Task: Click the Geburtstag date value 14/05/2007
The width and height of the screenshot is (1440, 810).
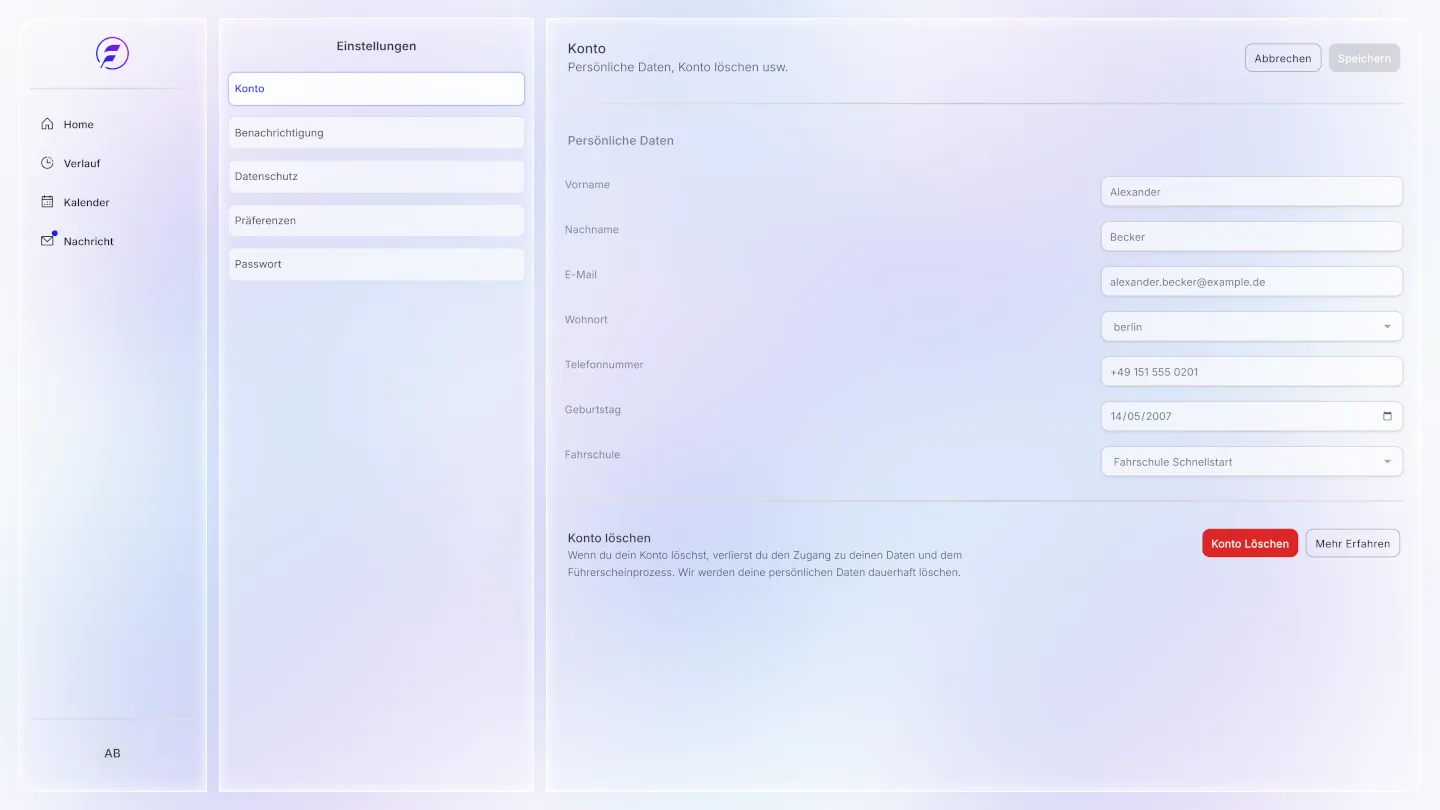Action: 1141,417
